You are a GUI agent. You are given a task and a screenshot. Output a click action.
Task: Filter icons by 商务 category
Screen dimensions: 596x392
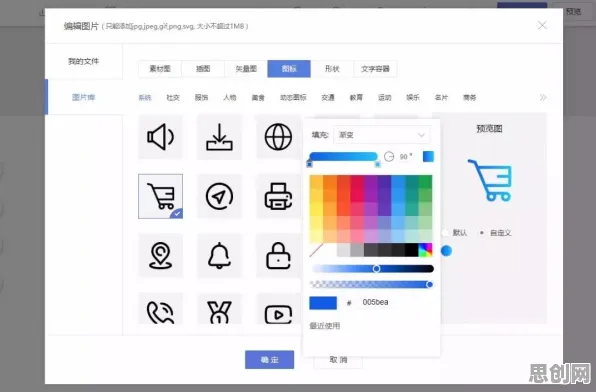(x=470, y=98)
